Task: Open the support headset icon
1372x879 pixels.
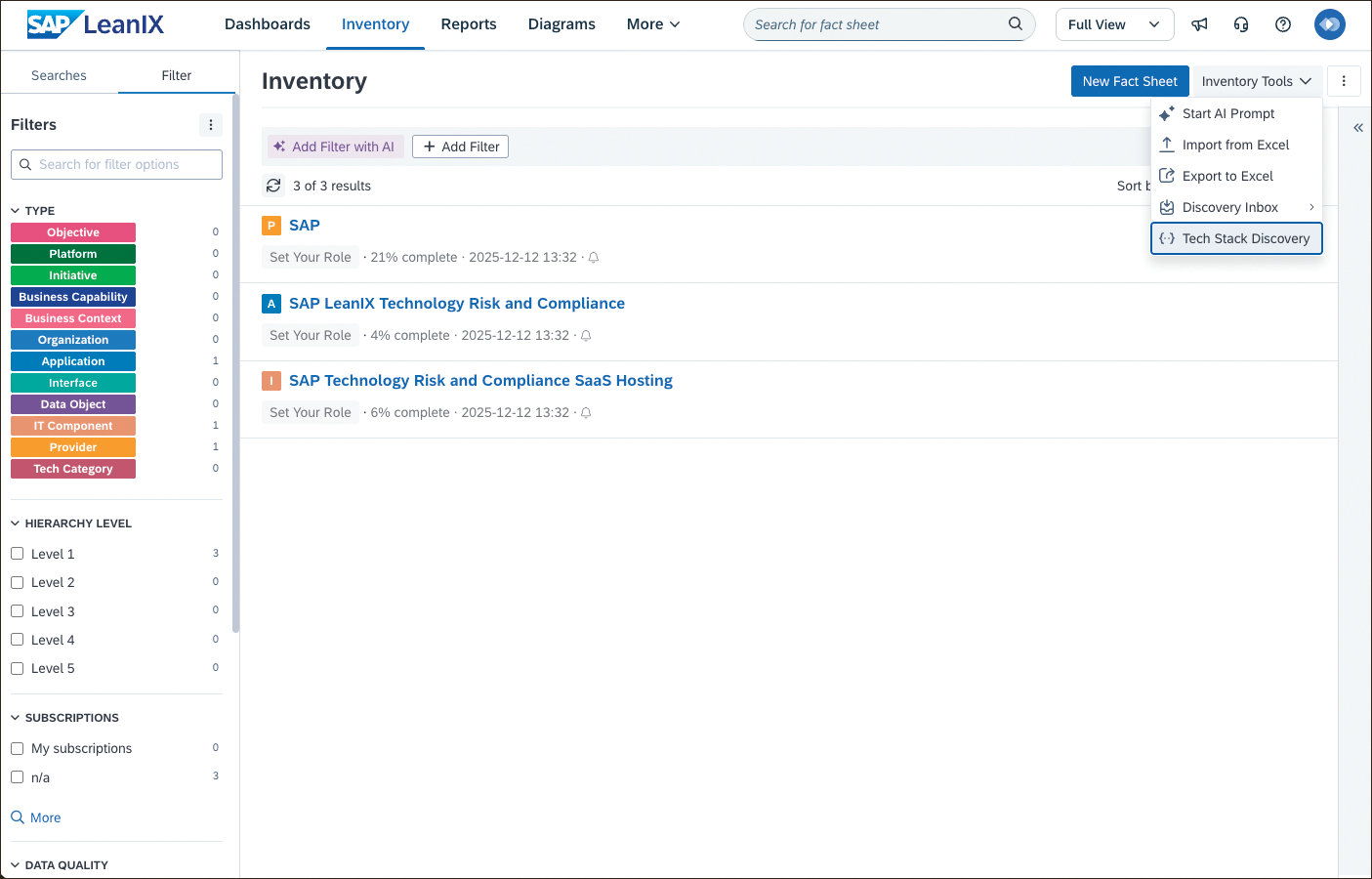Action: click(x=1241, y=24)
